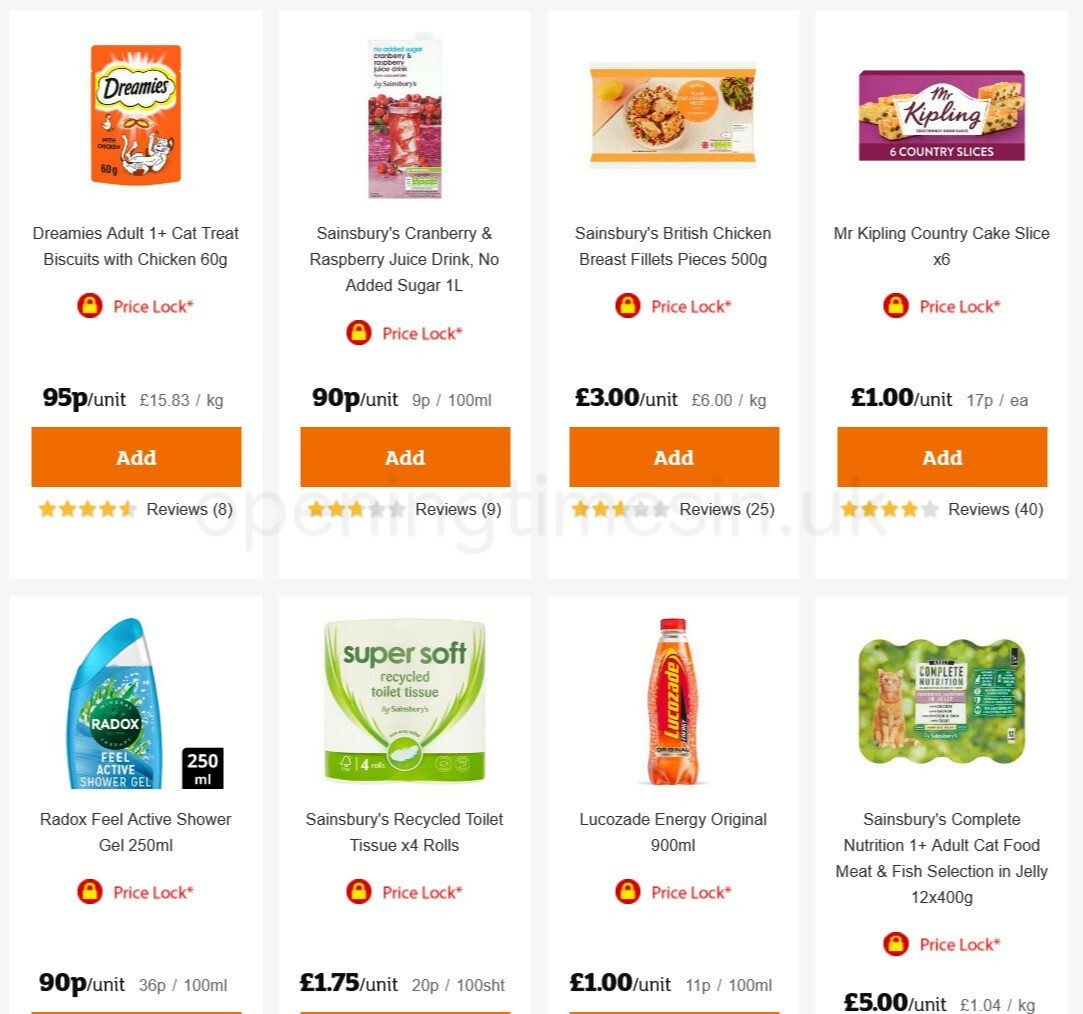Open the Sainsbury's Recycled Toilet Tissue product page

tap(404, 832)
